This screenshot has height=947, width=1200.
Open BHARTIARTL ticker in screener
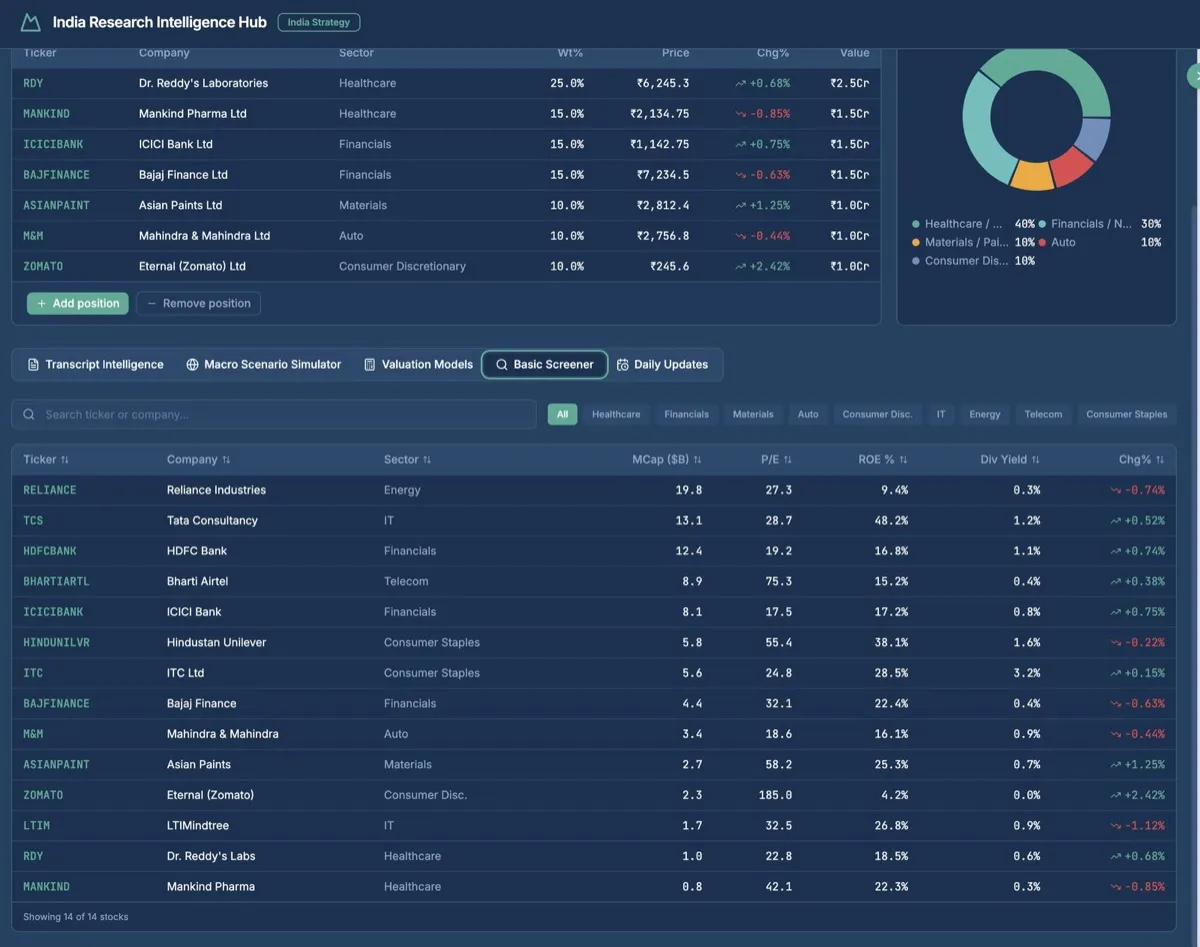56,582
